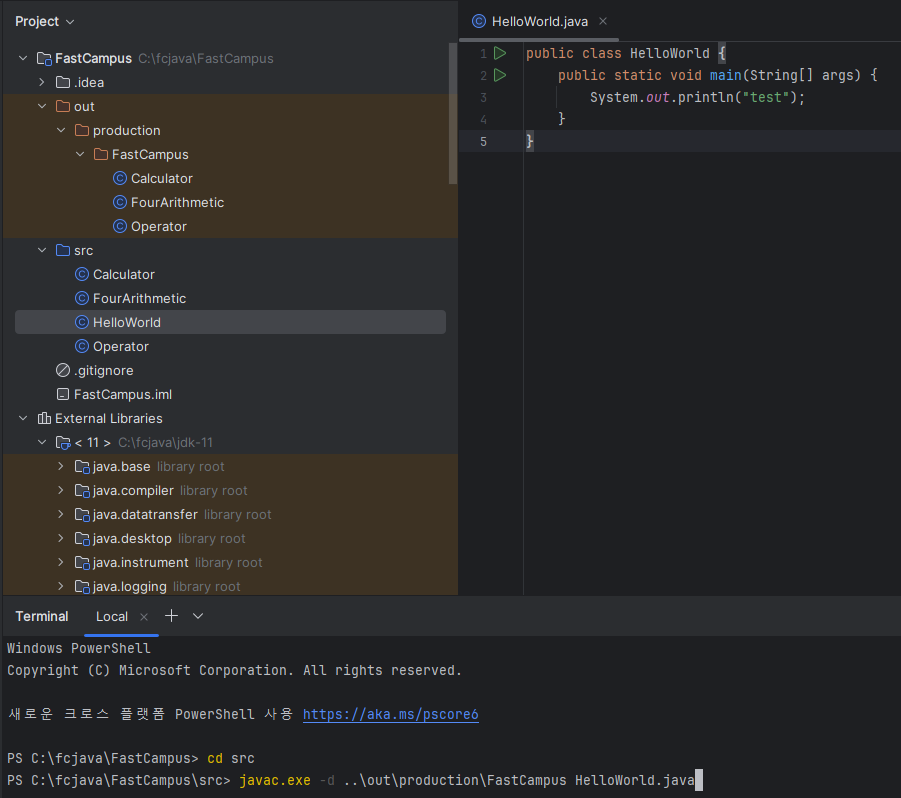901x798 pixels.
Task: Expand the .idea folder
Action: tap(42, 82)
